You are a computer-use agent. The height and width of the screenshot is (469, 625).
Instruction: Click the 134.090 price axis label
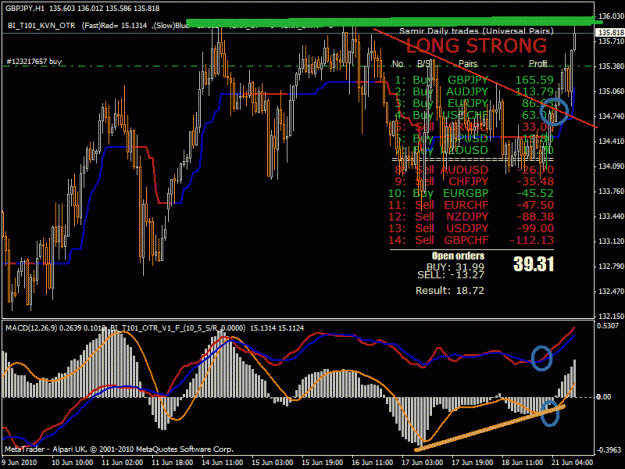tap(611, 166)
